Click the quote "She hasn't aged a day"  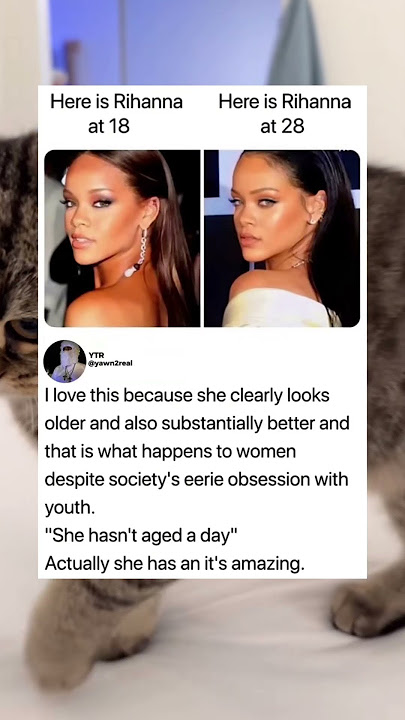click(141, 535)
